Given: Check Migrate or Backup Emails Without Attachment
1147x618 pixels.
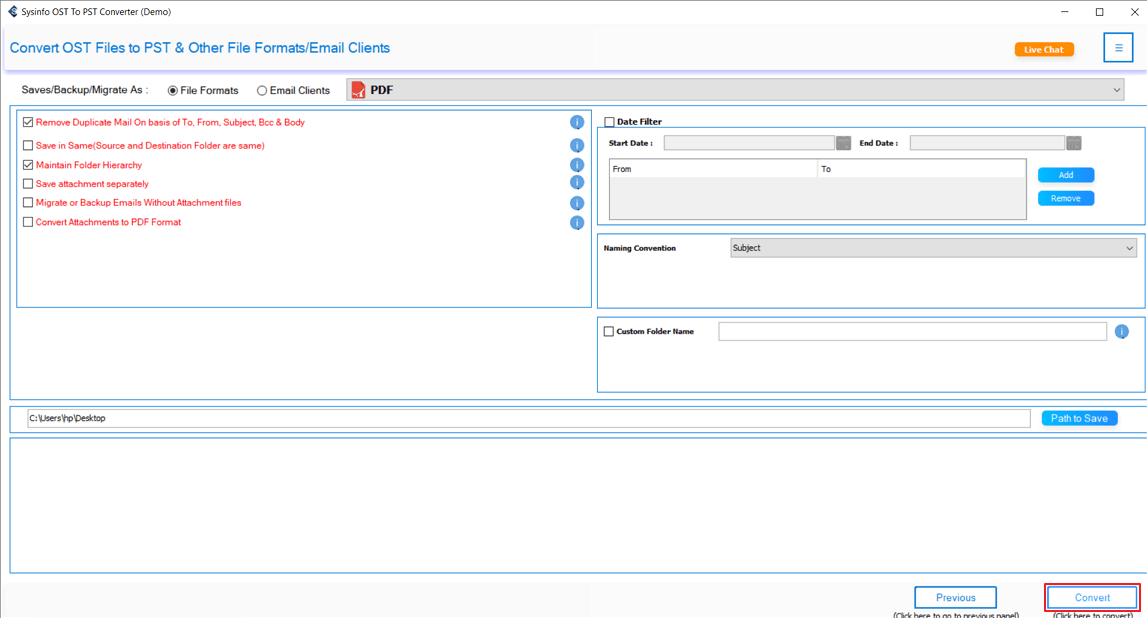Looking at the screenshot, I should pyautogui.click(x=28, y=203).
